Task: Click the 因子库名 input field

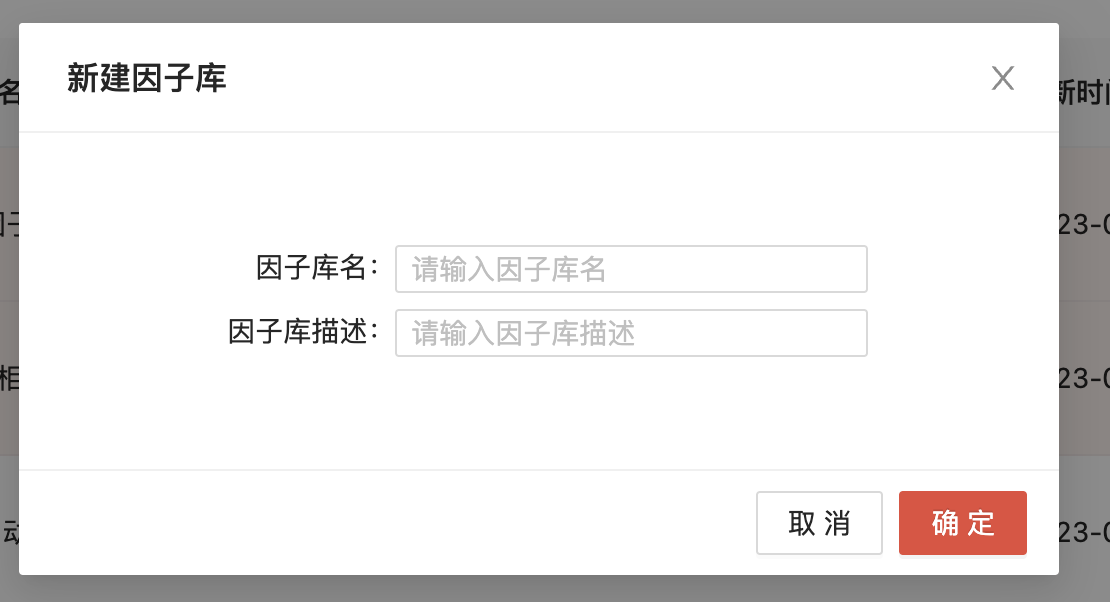Action: click(631, 269)
